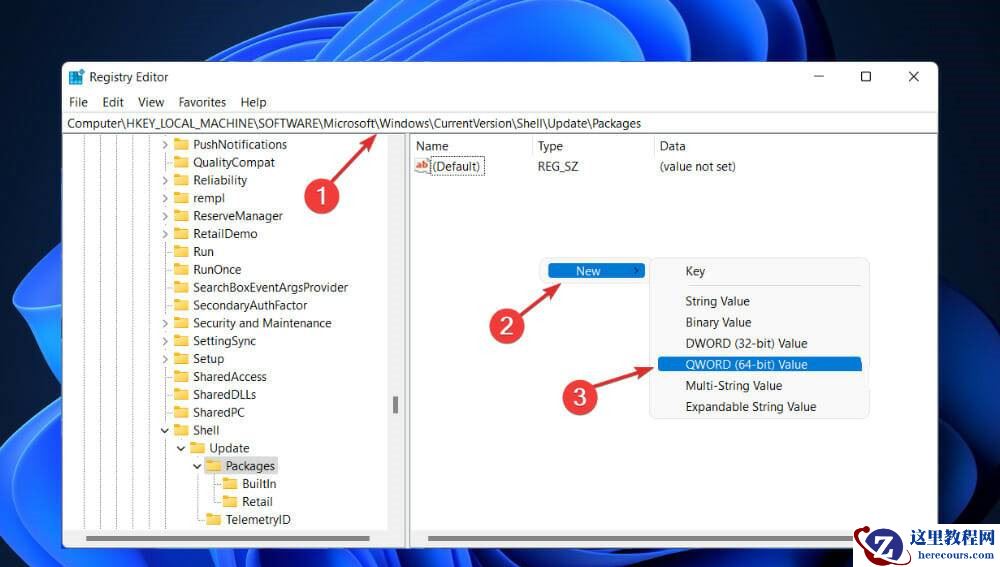Screen dimensions: 1000x567
Task: Maximize the Registry Editor window
Action: [865, 77]
